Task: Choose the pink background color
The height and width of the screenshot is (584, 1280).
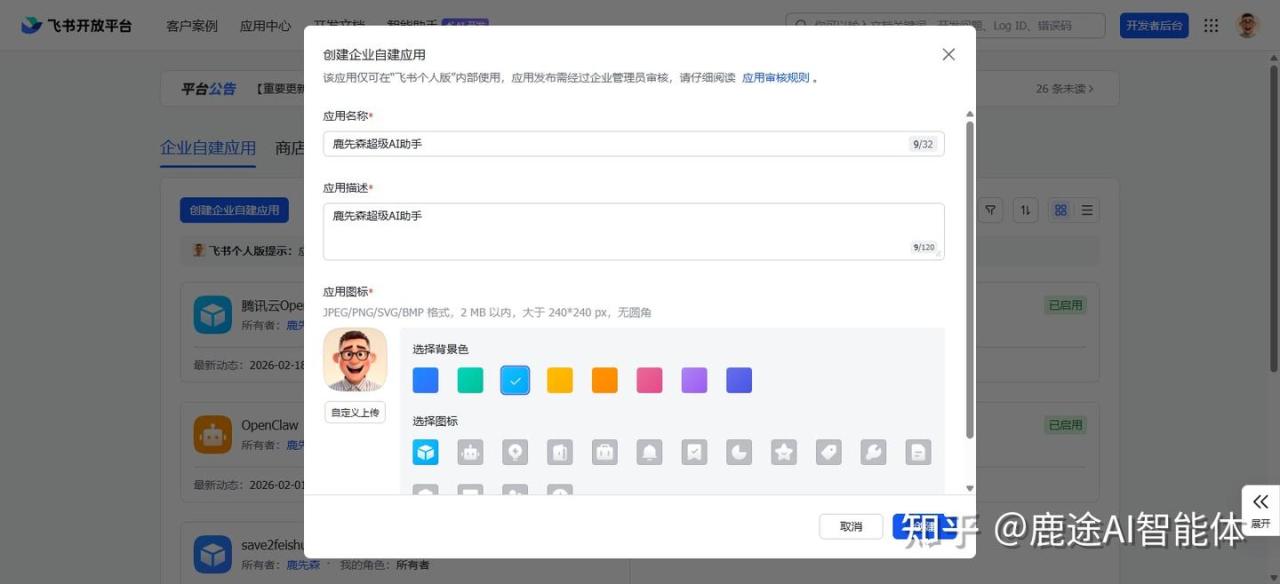Action: click(649, 380)
